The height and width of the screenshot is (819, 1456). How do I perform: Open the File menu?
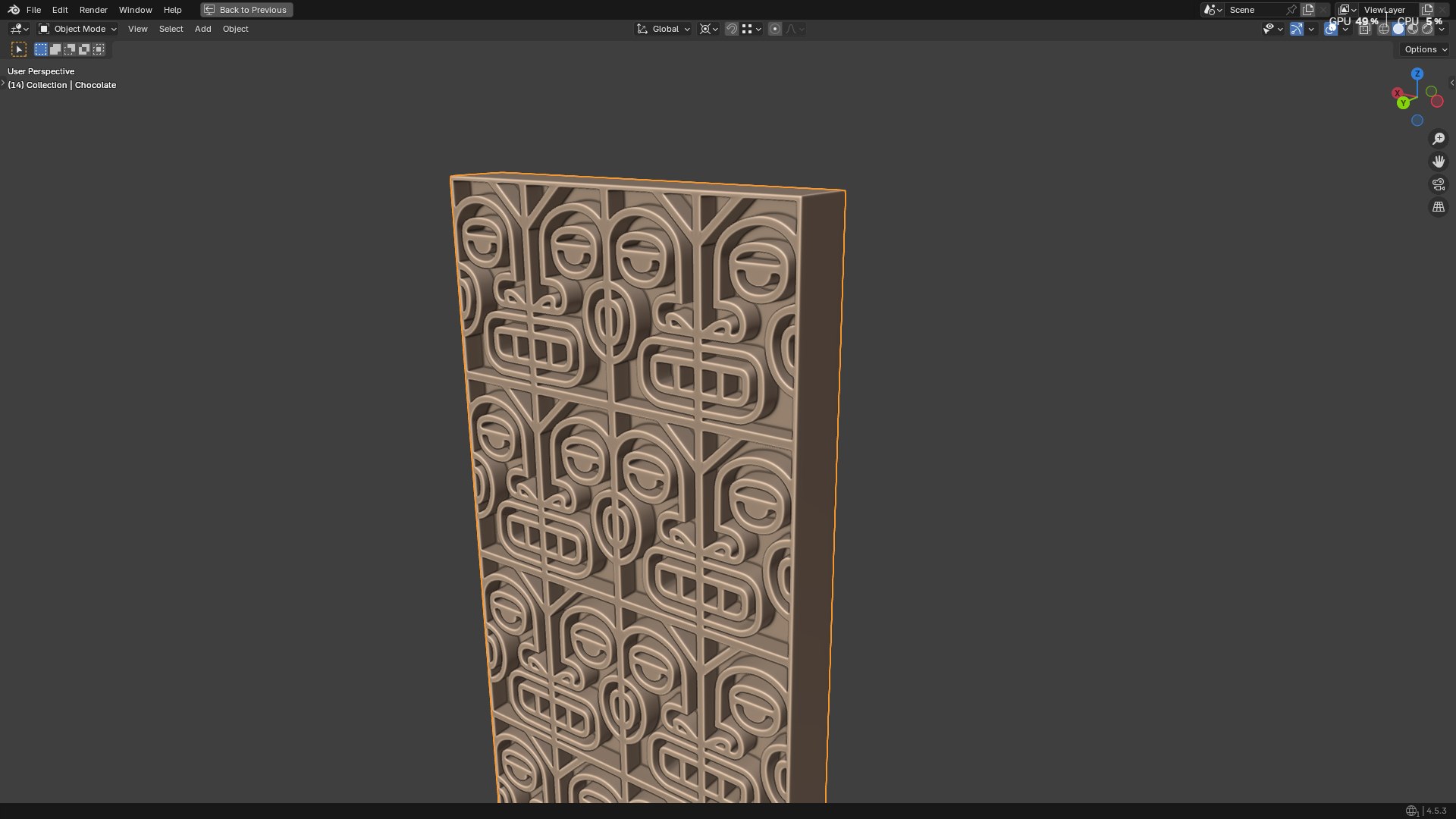click(x=33, y=10)
